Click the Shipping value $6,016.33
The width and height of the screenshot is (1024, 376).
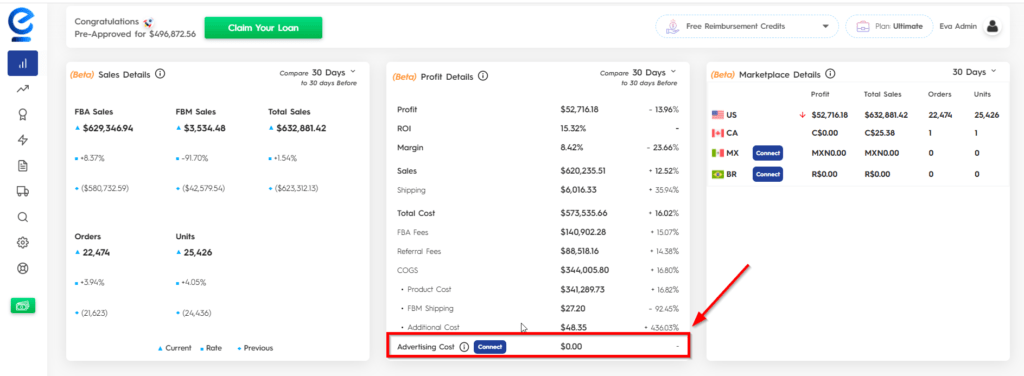(578, 190)
